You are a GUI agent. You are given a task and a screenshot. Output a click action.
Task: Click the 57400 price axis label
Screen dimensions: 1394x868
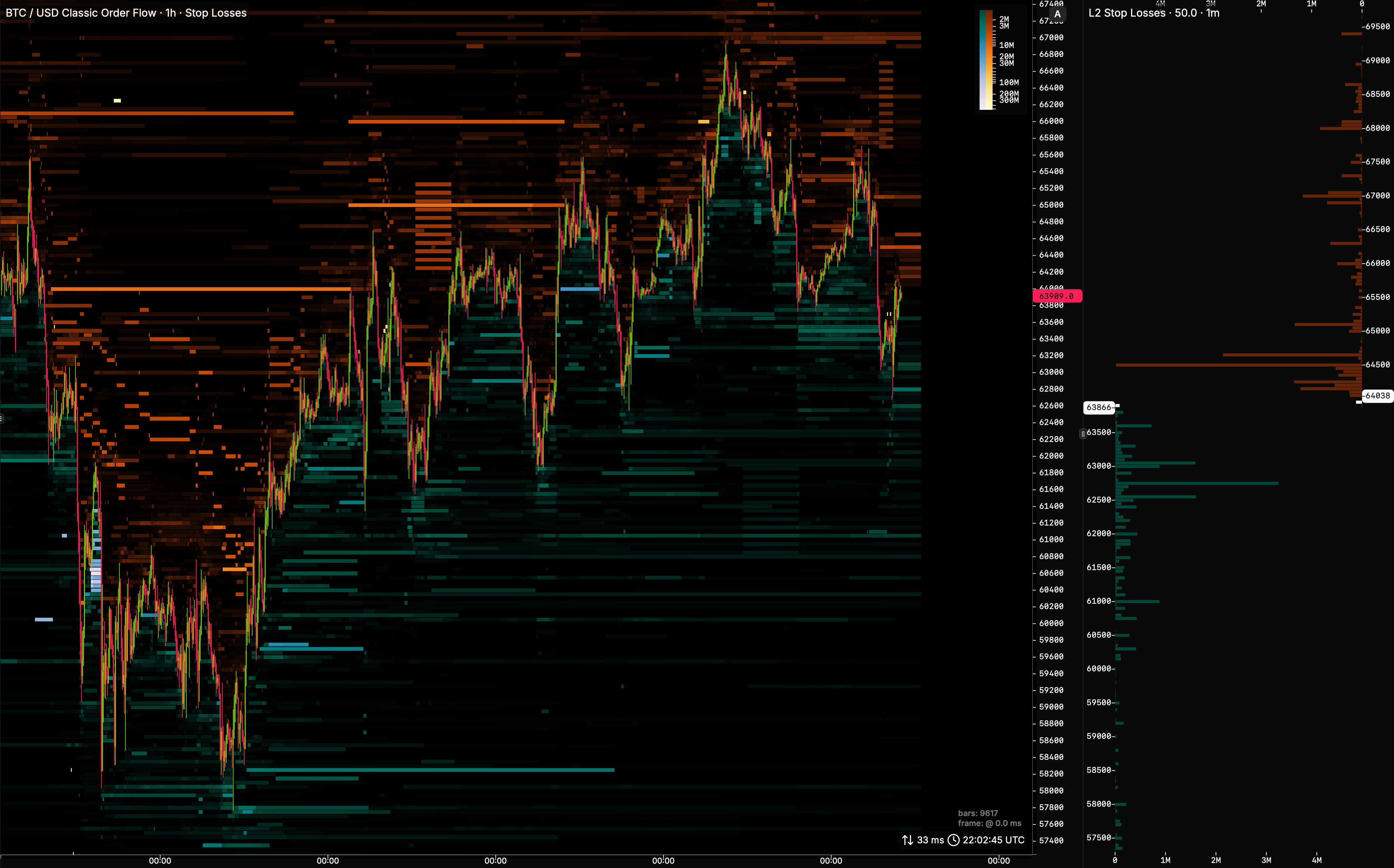[1051, 840]
